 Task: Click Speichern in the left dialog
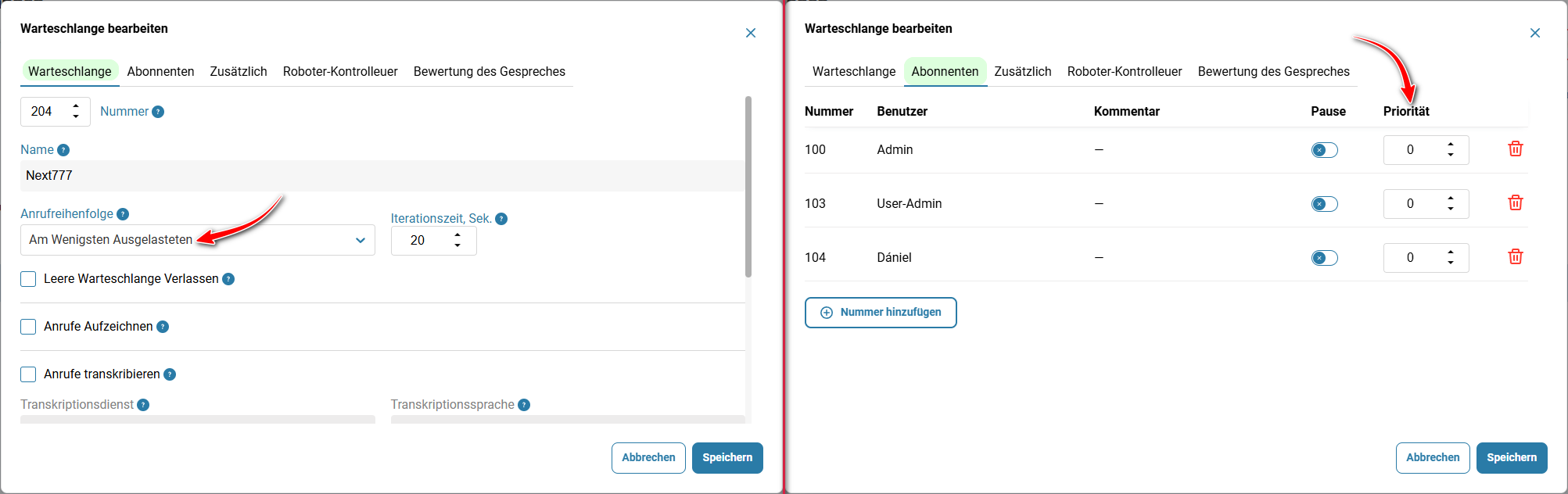tap(727, 458)
